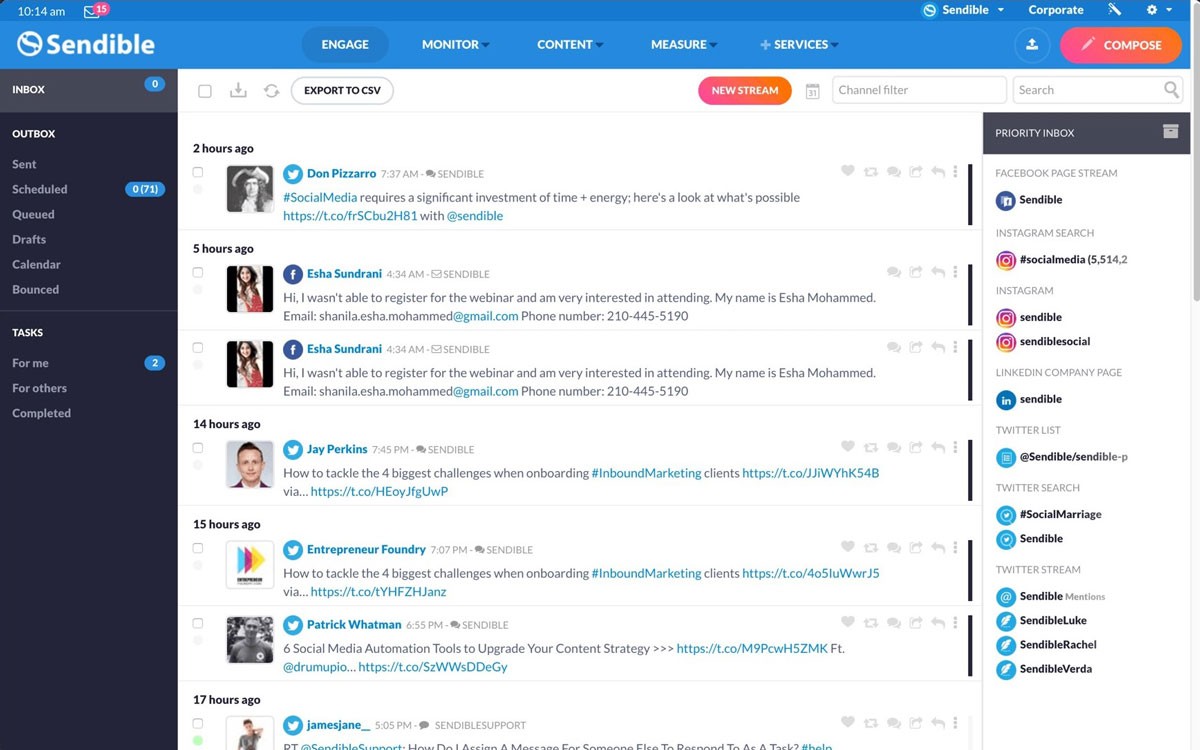Refresh the inbox stream with the refresh icon
This screenshot has width=1200, height=750.
(271, 90)
